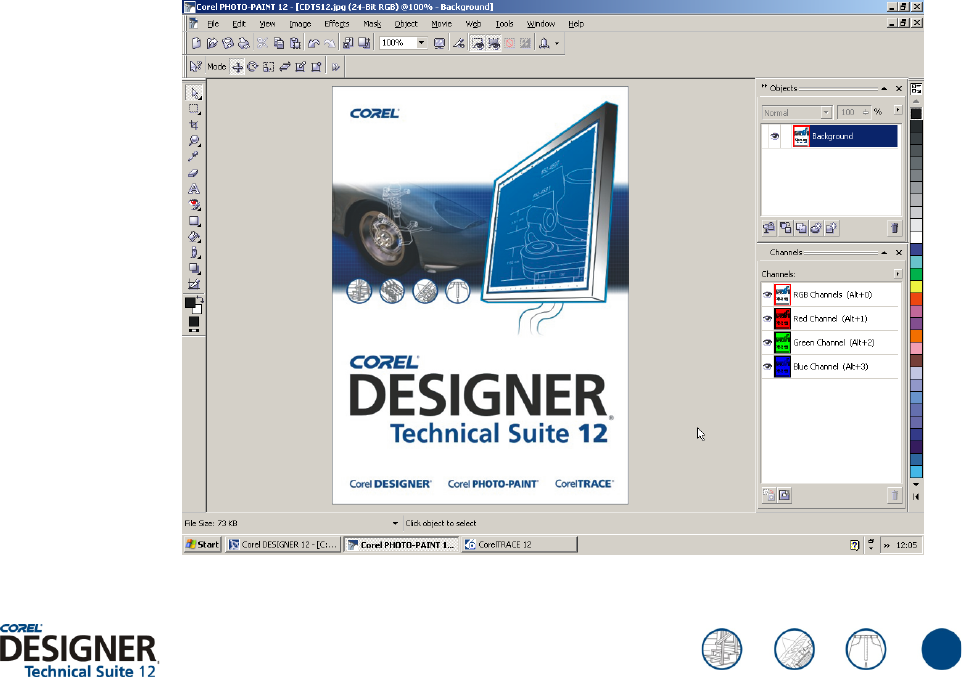The width and height of the screenshot is (962, 677).
Task: Open the Effects menu
Action: tap(336, 24)
